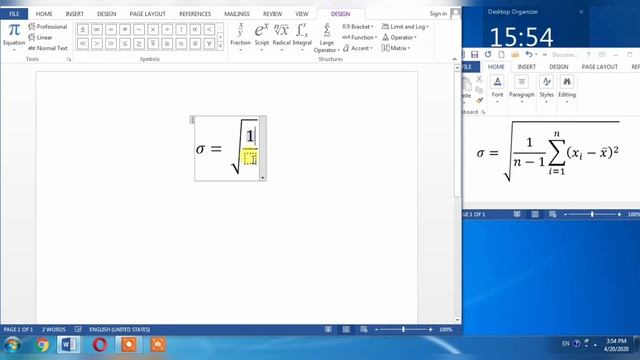
Task: Toggle Normal Text in equation tools
Action: pyautogui.click(x=48, y=48)
